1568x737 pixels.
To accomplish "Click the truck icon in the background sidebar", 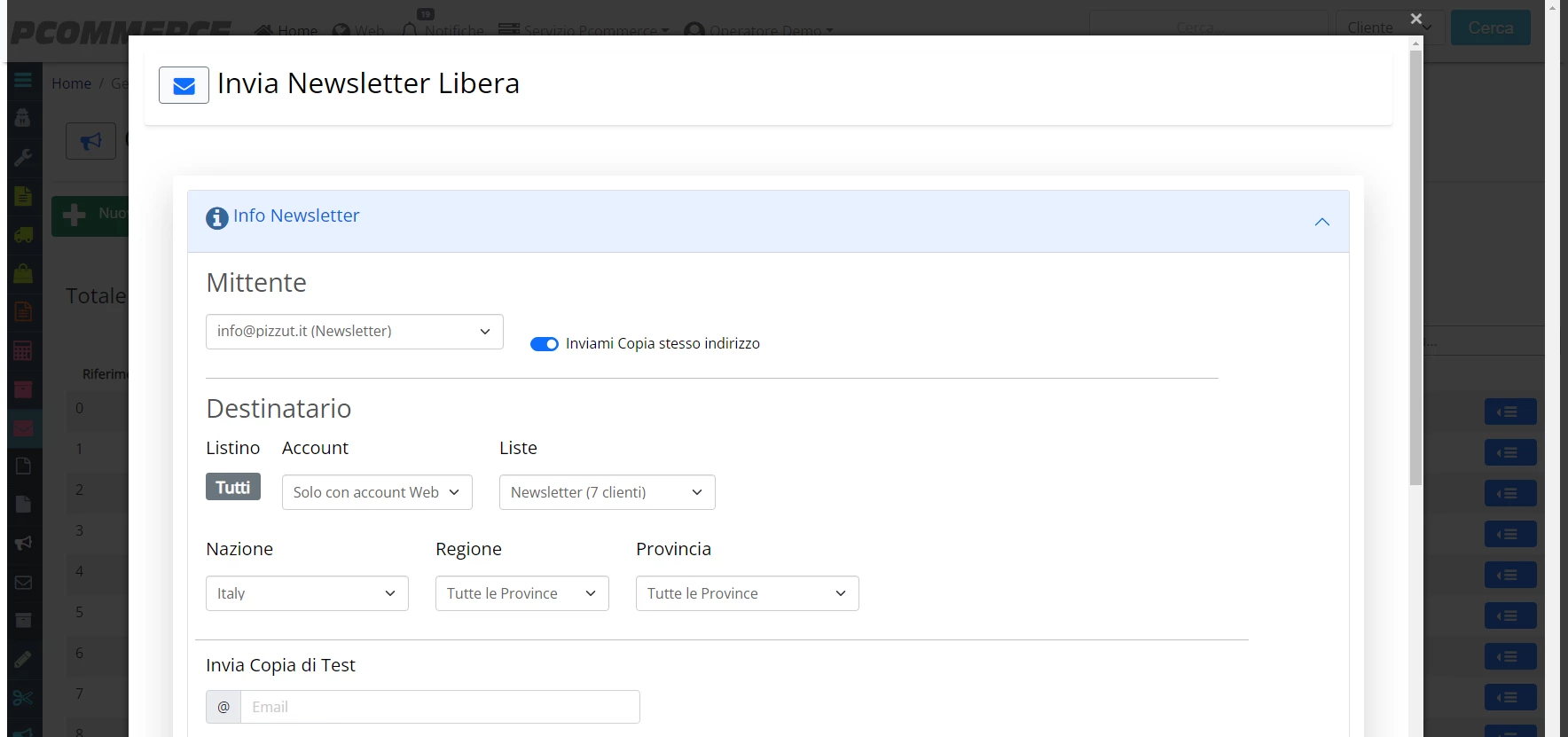I will pos(23,235).
